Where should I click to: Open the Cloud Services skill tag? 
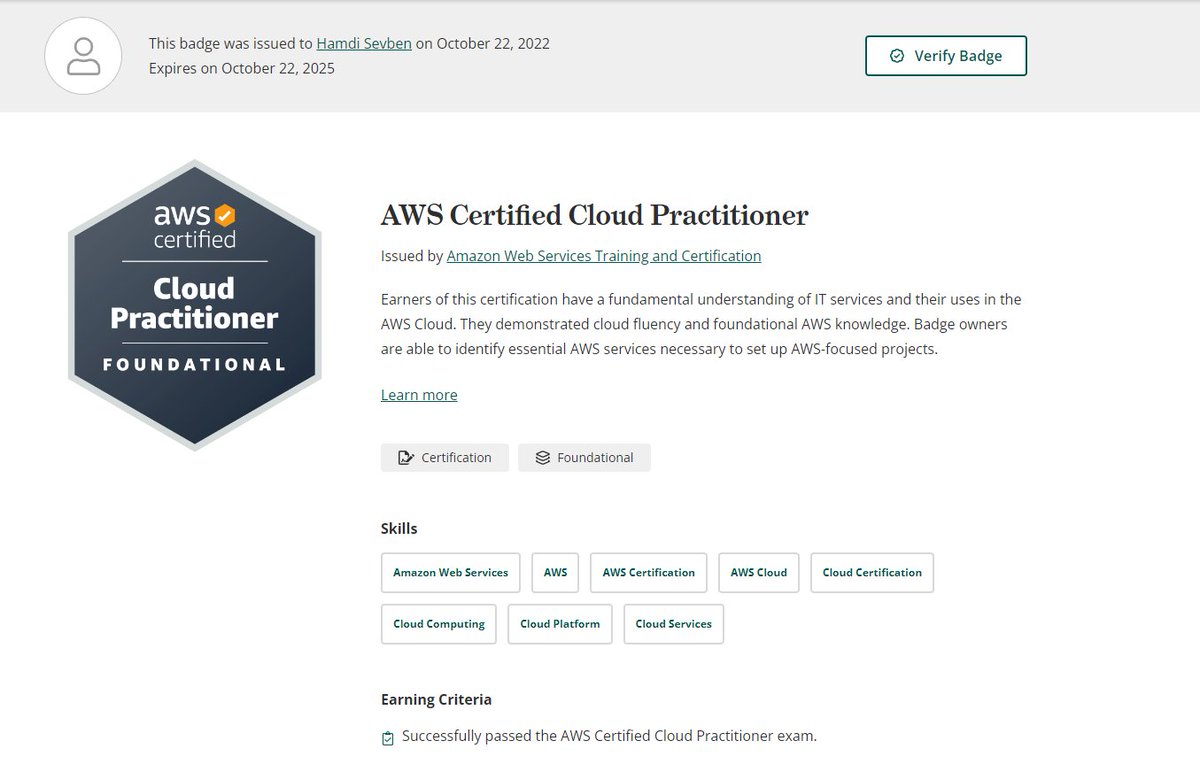click(x=674, y=624)
